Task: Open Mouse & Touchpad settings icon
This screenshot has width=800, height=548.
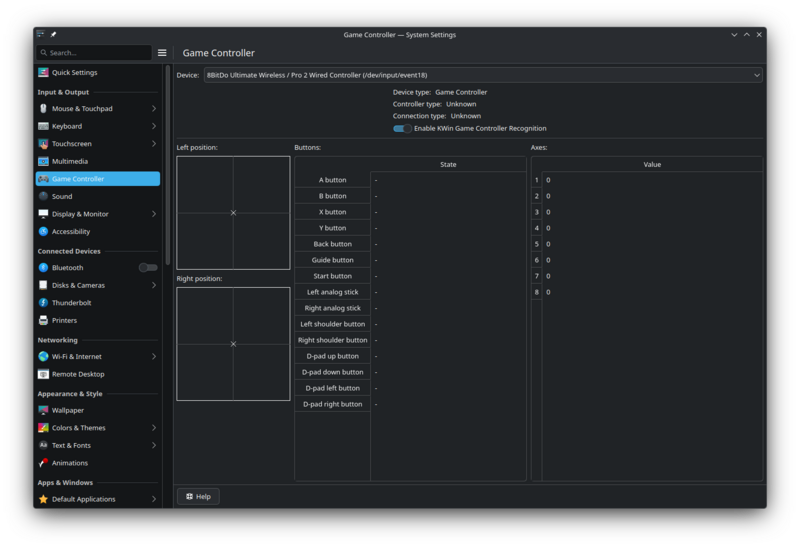Action: [43, 109]
